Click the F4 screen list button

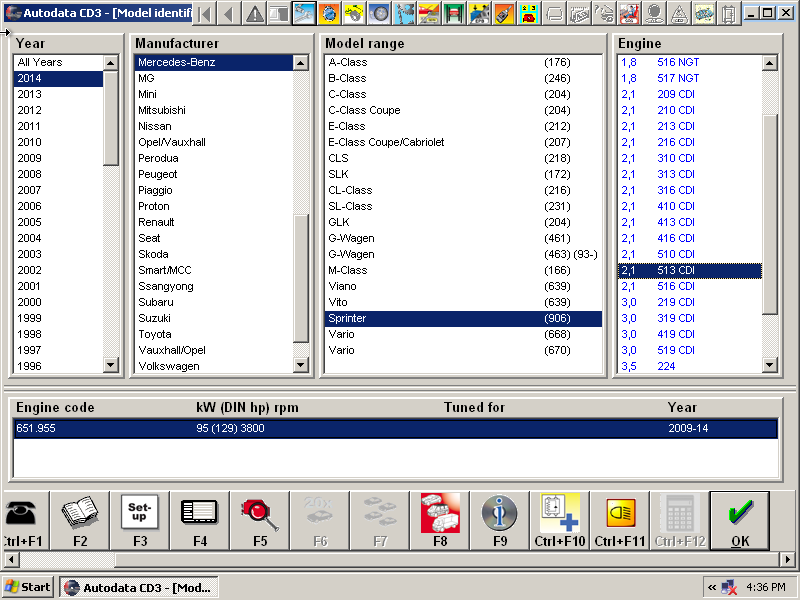pos(200,520)
